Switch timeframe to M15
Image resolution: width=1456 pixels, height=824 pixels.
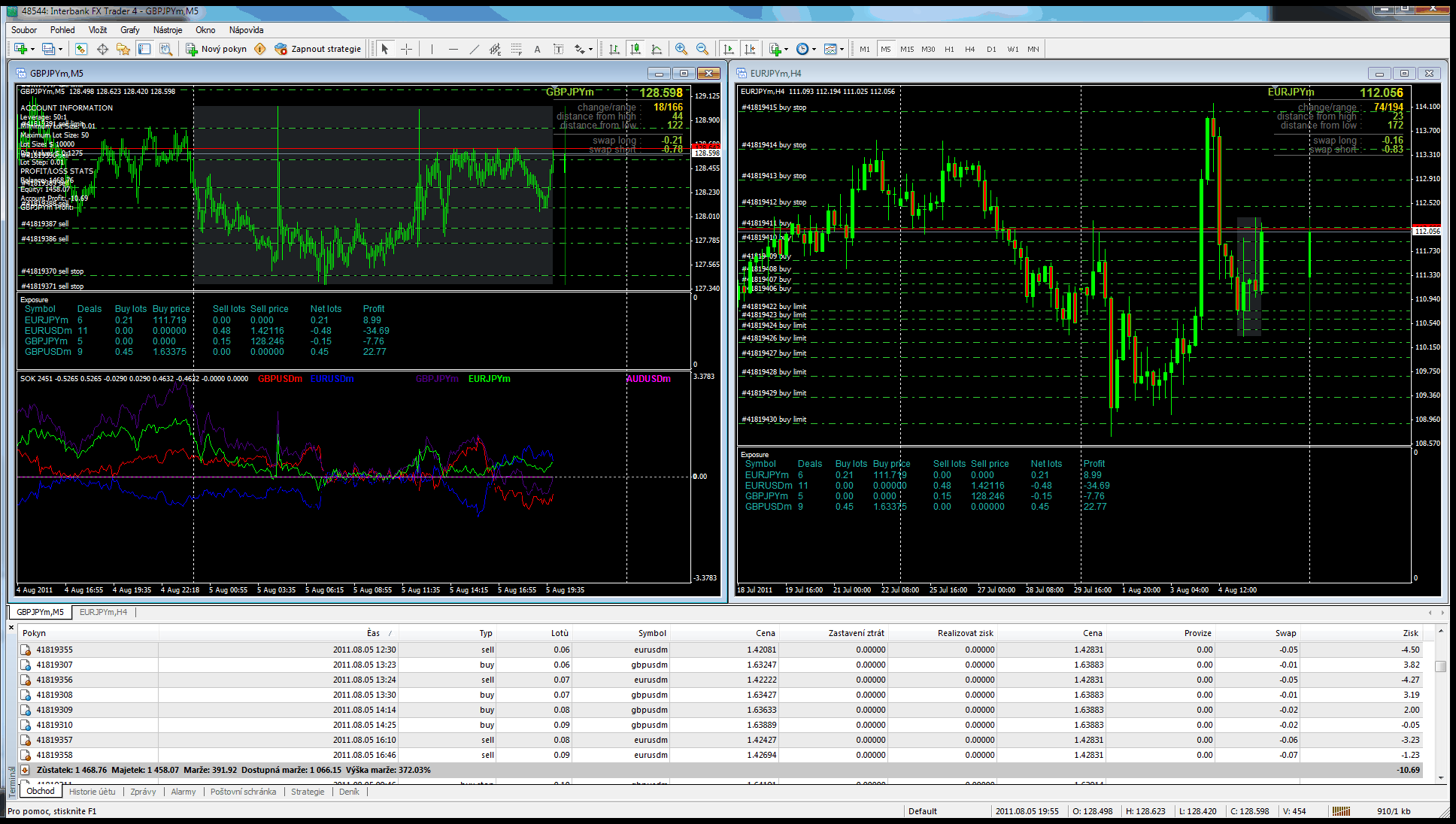tap(907, 49)
